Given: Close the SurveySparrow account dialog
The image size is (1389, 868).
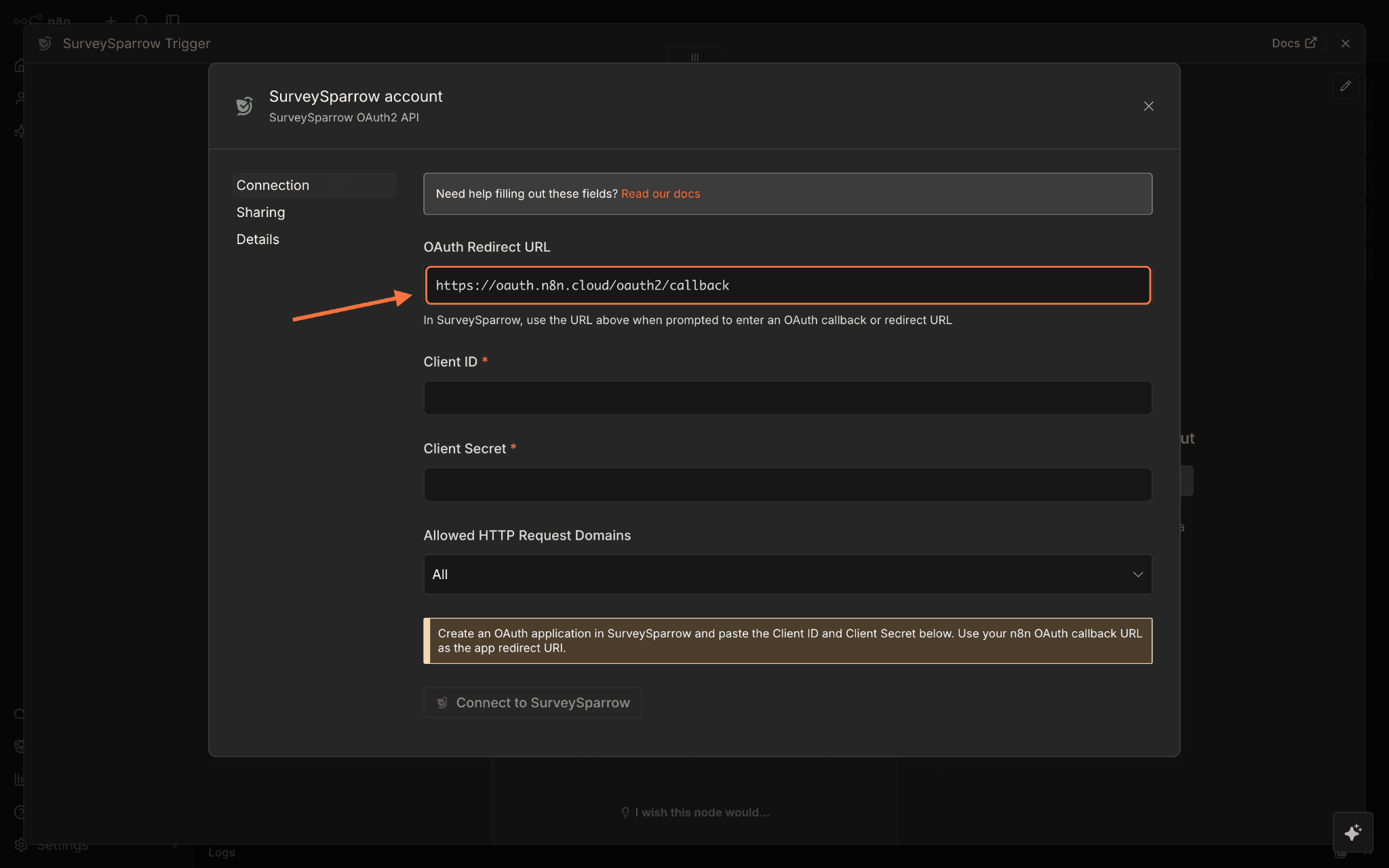Looking at the screenshot, I should 1148,106.
